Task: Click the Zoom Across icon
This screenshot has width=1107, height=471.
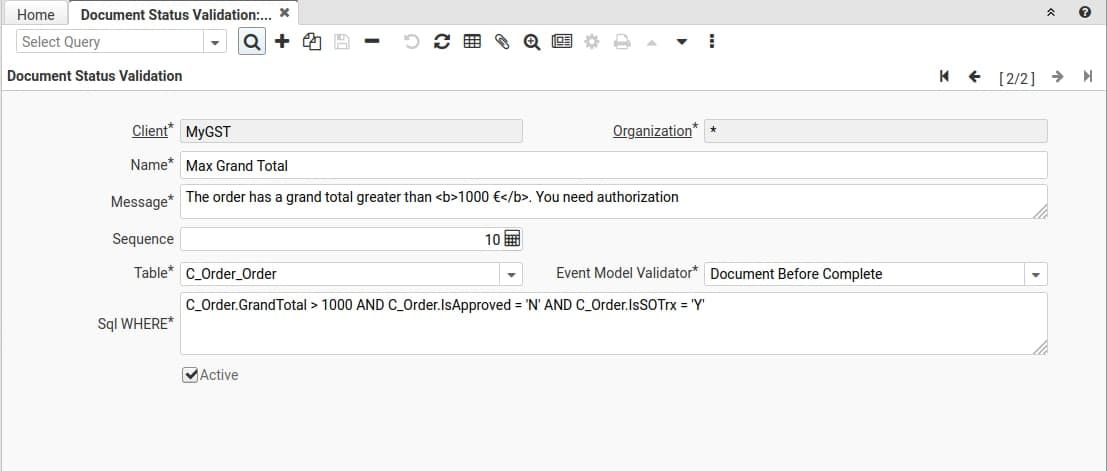Action: click(x=532, y=42)
